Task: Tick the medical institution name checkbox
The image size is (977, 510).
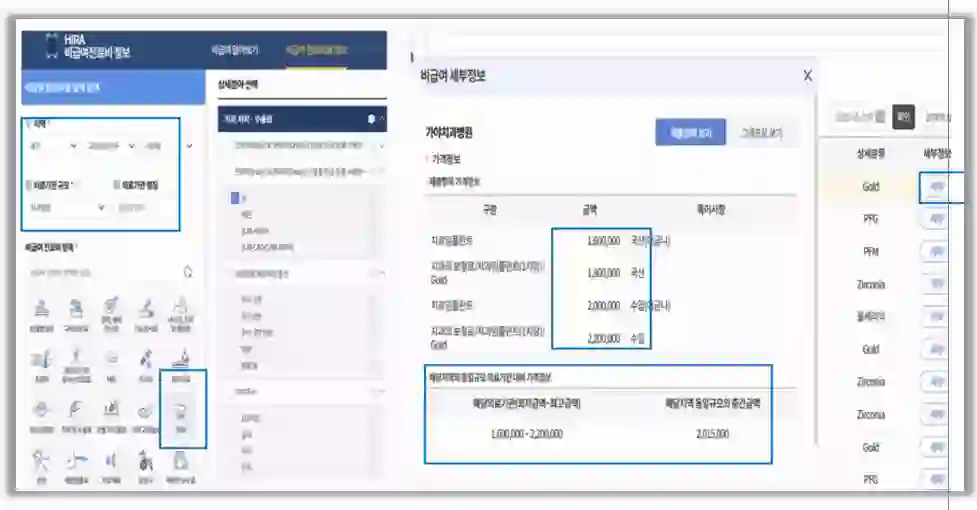Action: [117, 185]
